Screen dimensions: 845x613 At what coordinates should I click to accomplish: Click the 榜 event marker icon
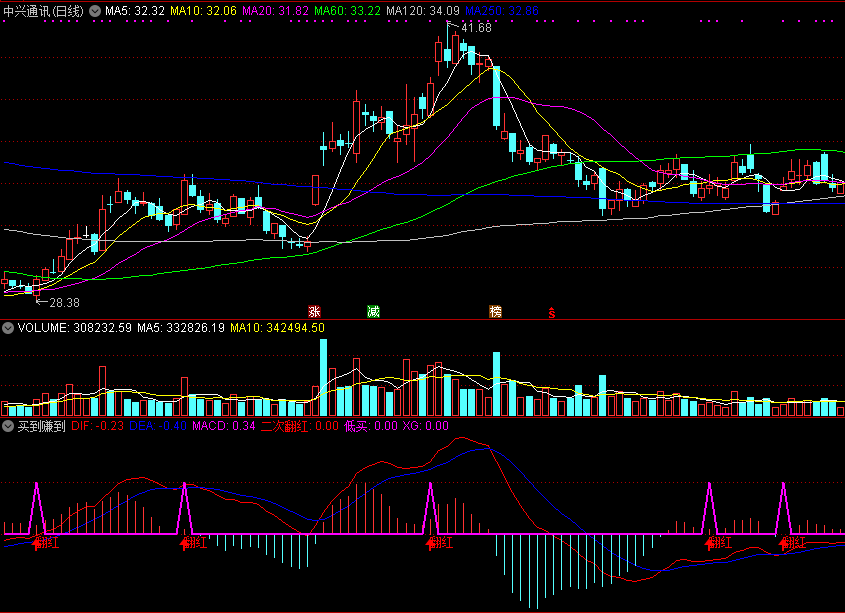(495, 311)
